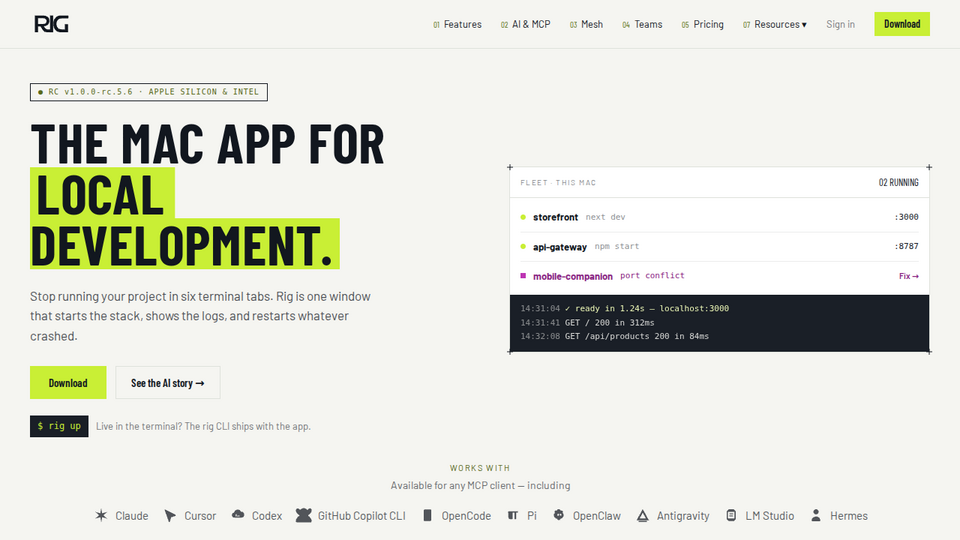Click 'GET /api/products 200' log line

coord(614,336)
